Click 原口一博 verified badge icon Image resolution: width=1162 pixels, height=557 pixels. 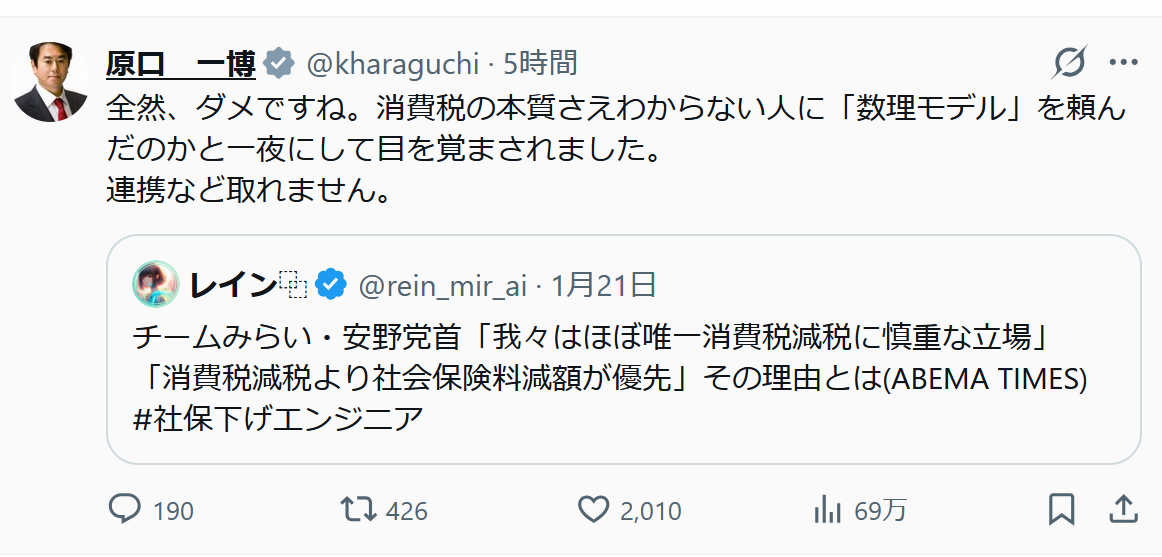pos(279,64)
